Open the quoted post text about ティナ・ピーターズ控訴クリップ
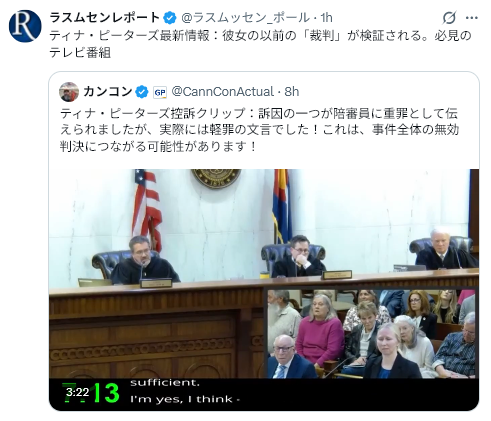The width and height of the screenshot is (491, 421). [259, 130]
